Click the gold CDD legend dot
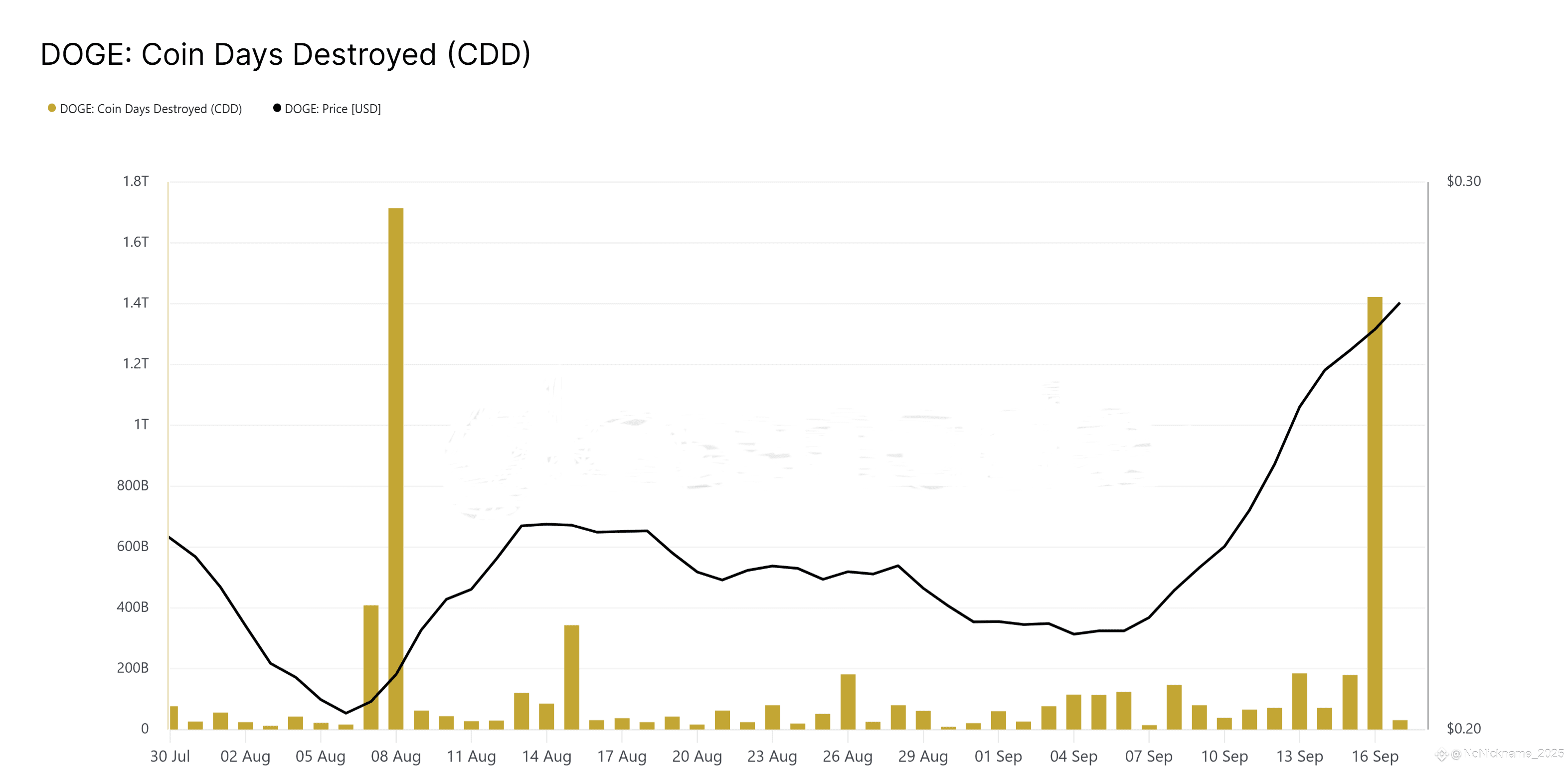 52,108
